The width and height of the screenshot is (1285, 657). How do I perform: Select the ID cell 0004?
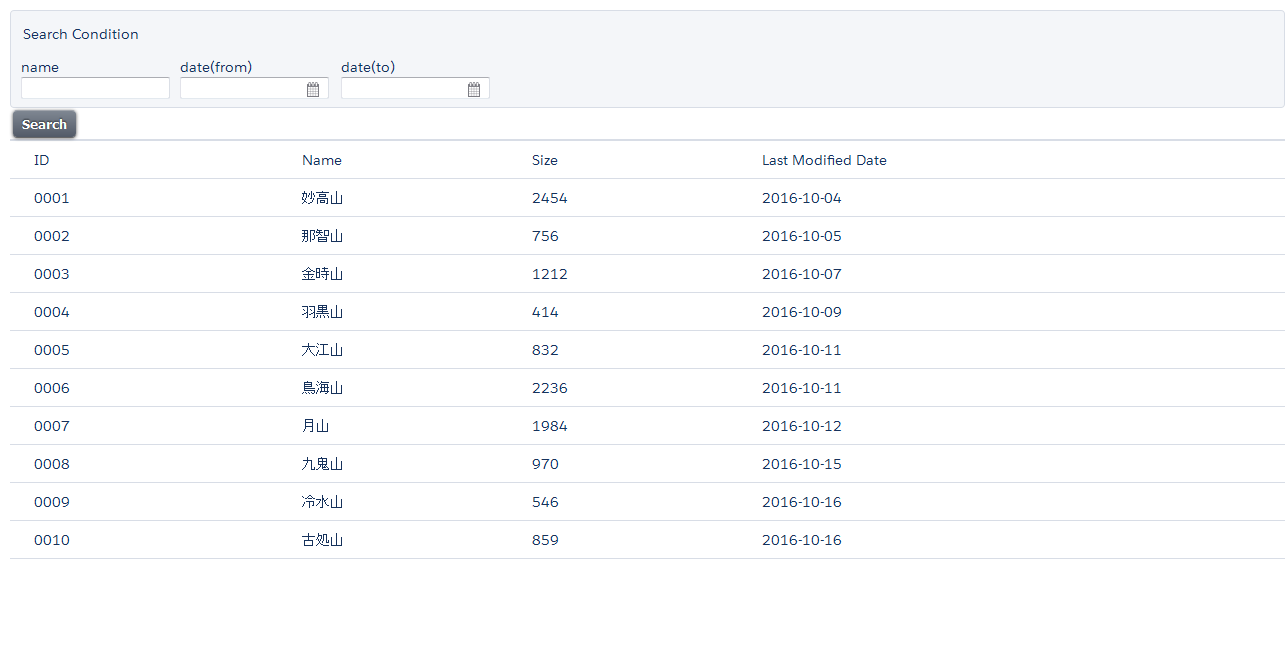(x=52, y=312)
